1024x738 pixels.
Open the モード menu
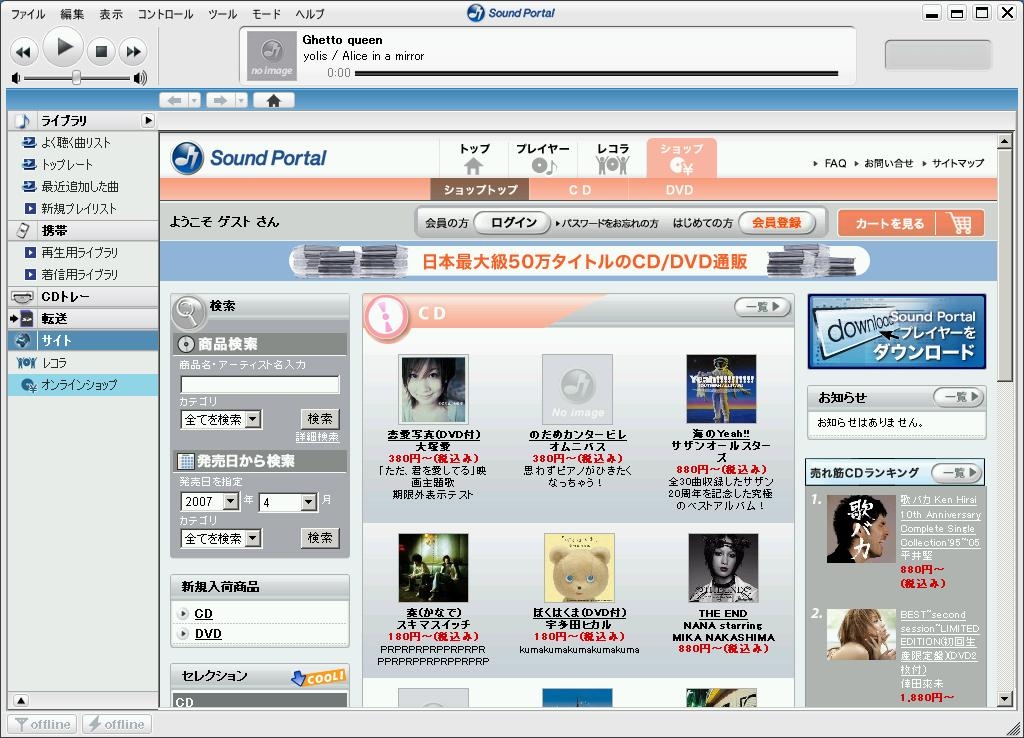[266, 14]
